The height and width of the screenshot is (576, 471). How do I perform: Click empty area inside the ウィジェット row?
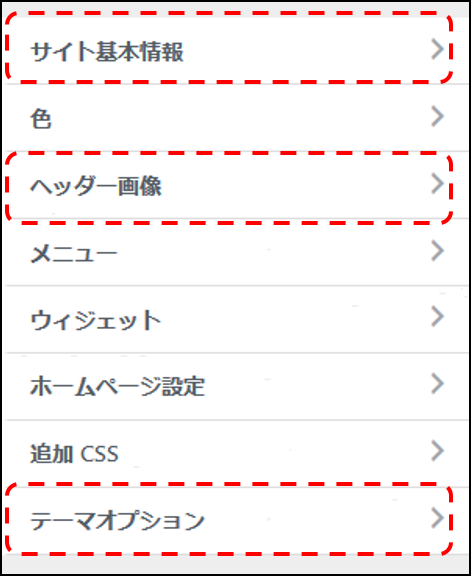pos(294,319)
